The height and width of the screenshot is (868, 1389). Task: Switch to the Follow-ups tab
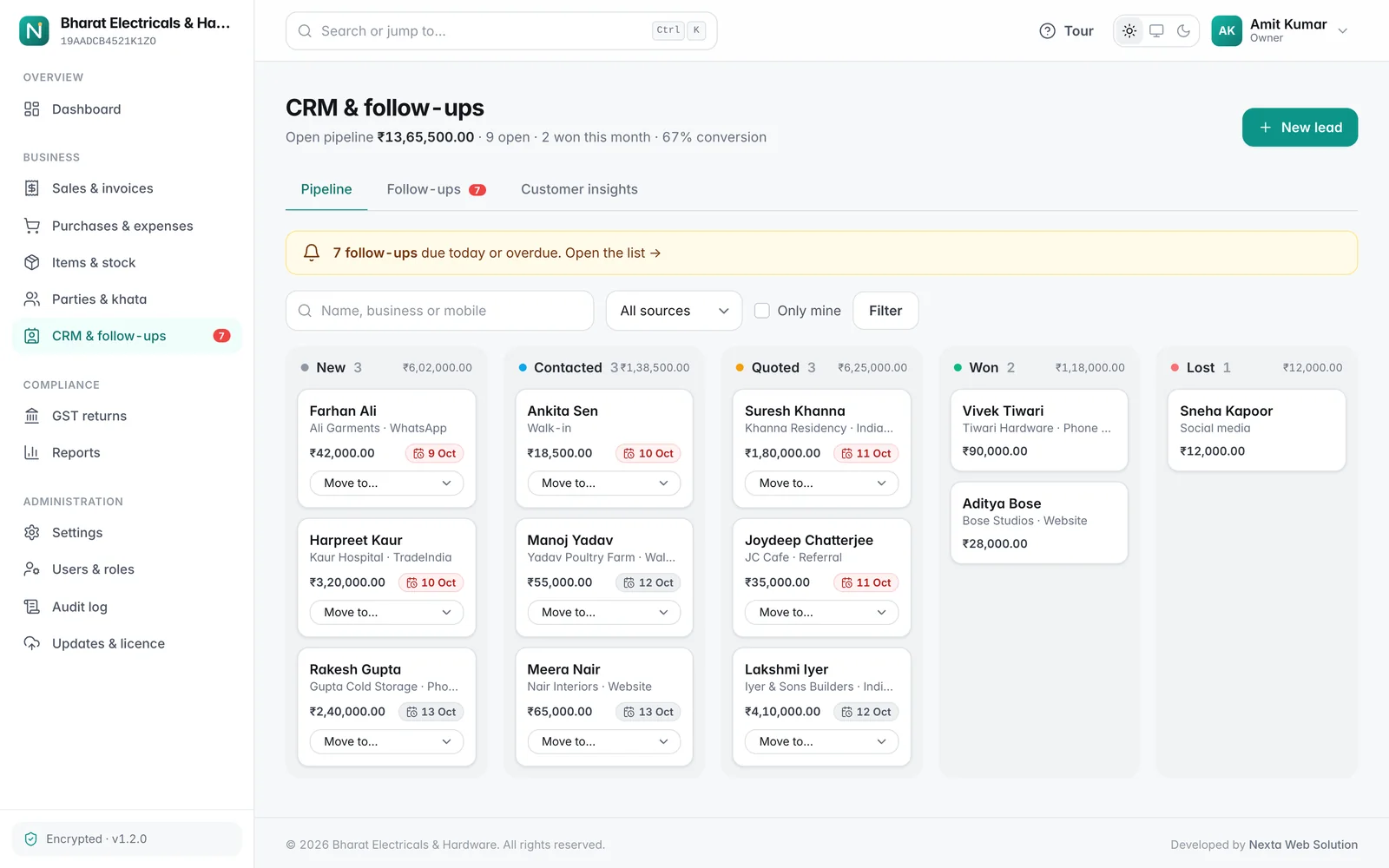[436, 189]
